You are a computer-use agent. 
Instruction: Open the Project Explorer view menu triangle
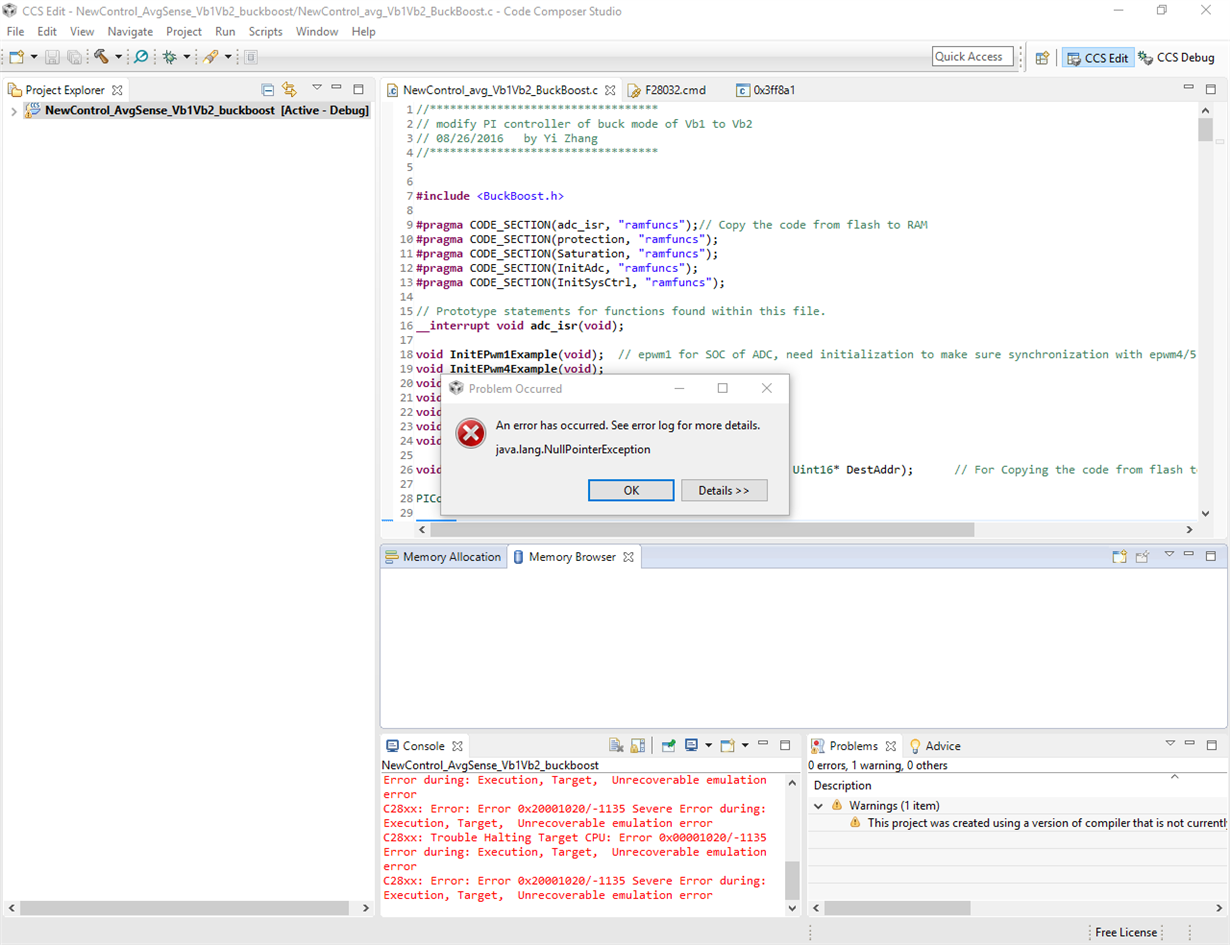[316, 88]
